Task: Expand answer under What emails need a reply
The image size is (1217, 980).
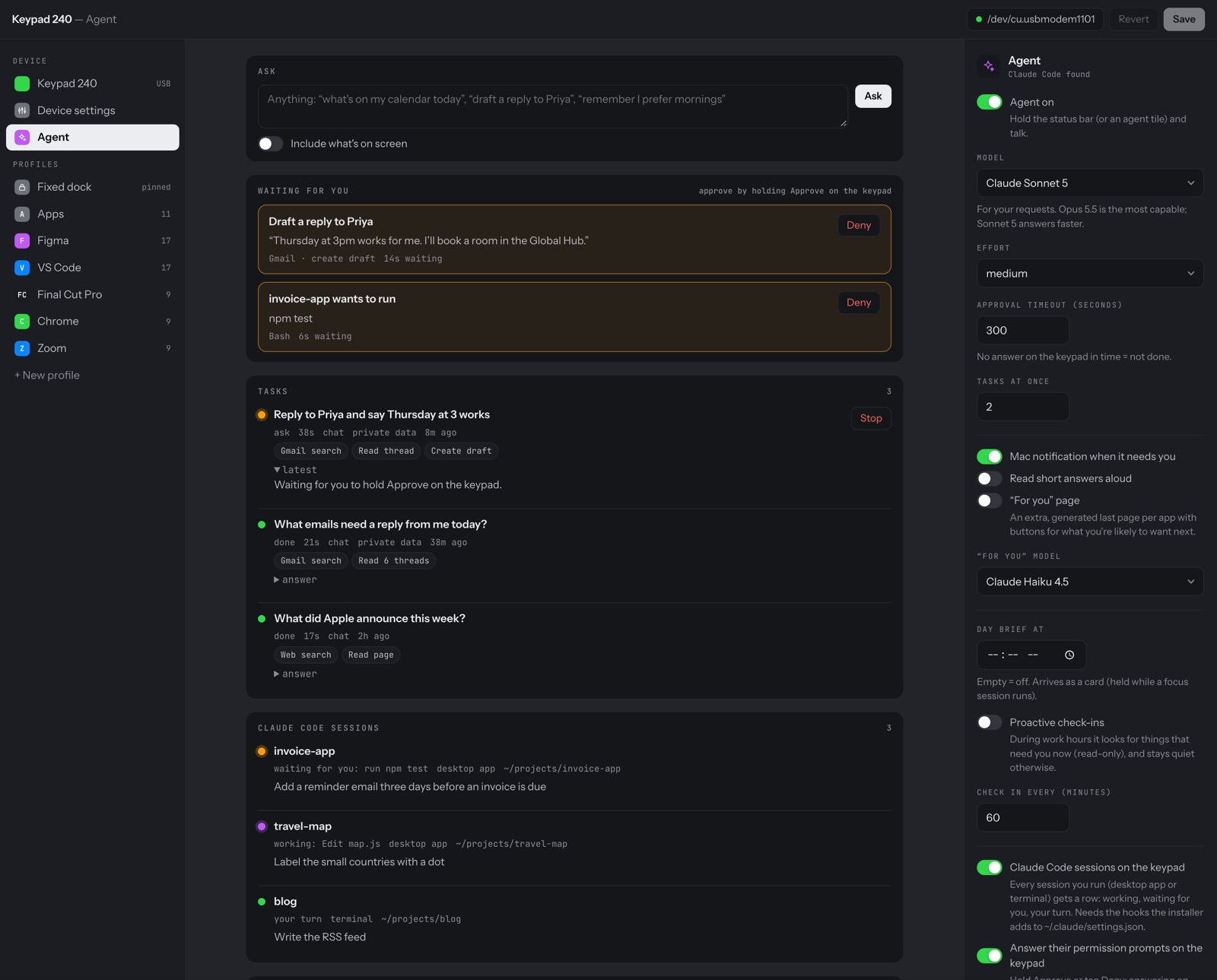Action: [x=295, y=579]
